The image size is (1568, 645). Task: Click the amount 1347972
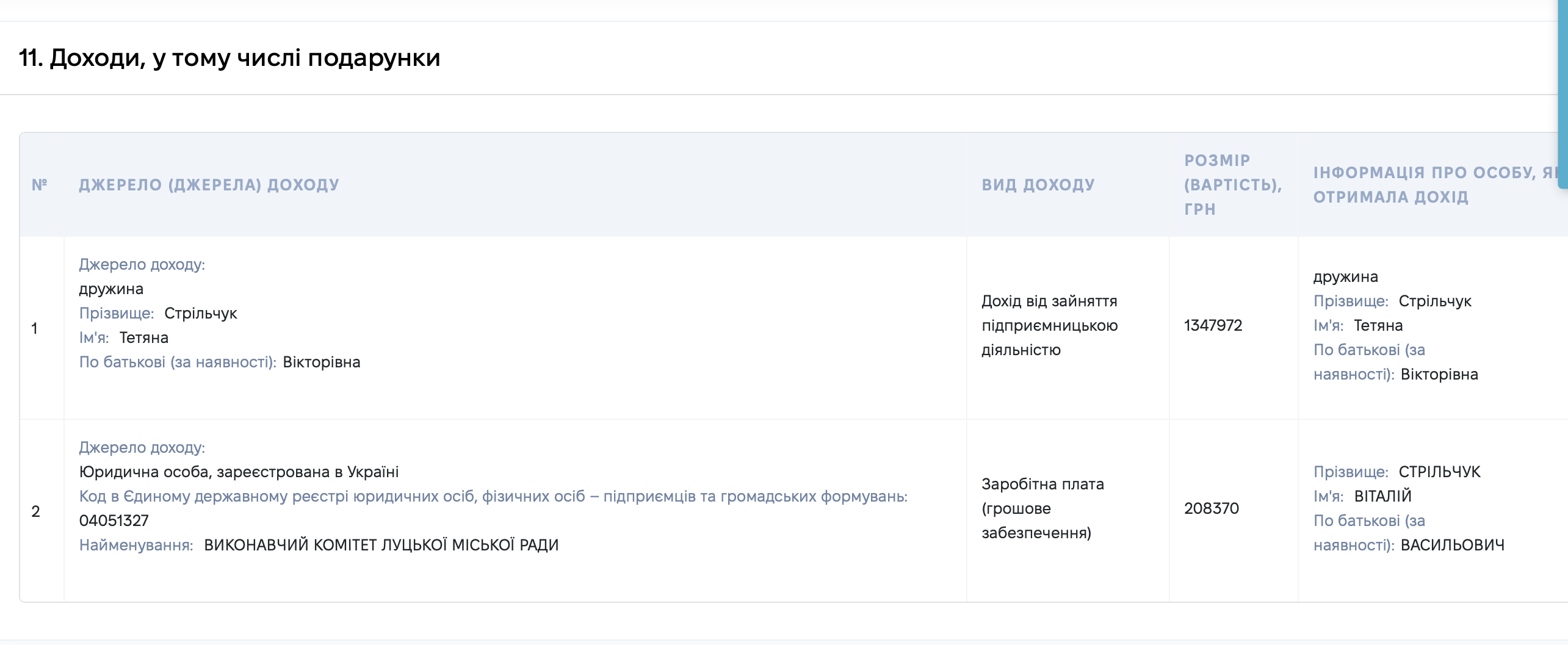[1213, 325]
